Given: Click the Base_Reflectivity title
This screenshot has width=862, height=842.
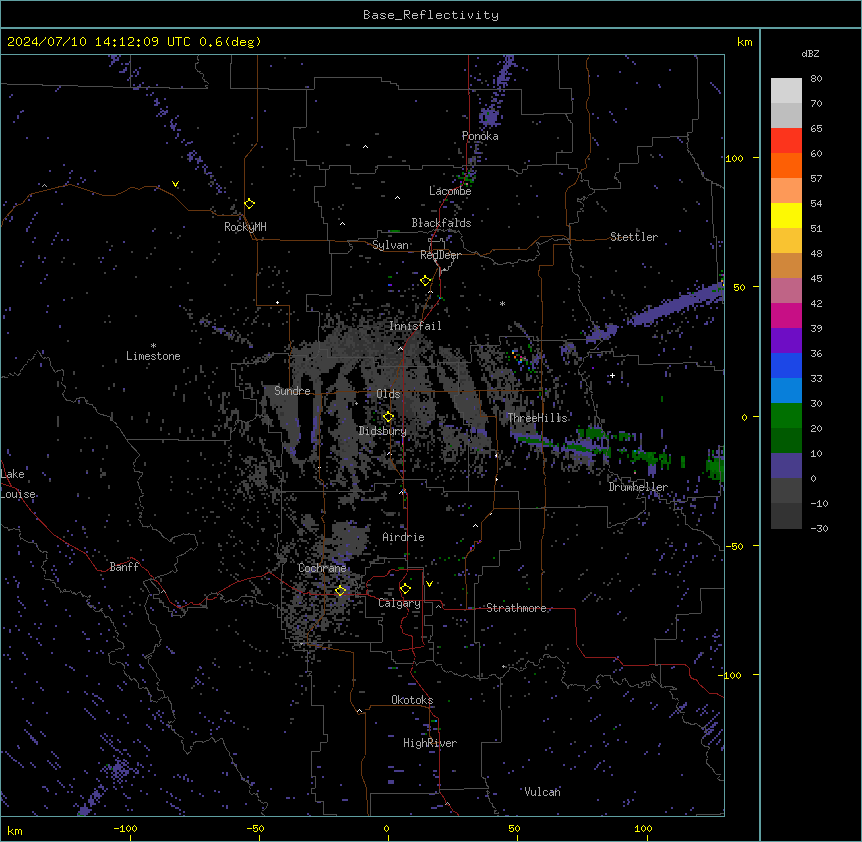Looking at the screenshot, I should point(431,15).
